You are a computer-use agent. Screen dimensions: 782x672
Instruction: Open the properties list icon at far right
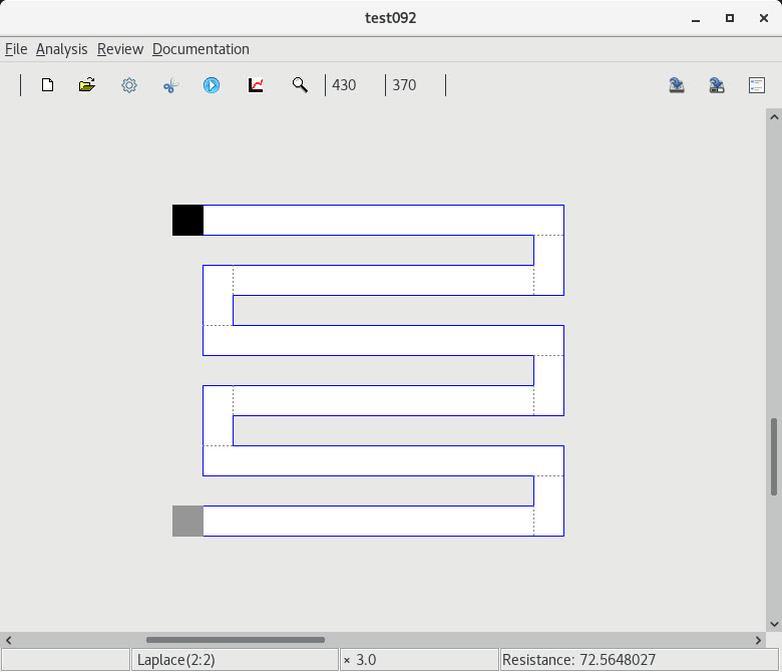point(757,85)
